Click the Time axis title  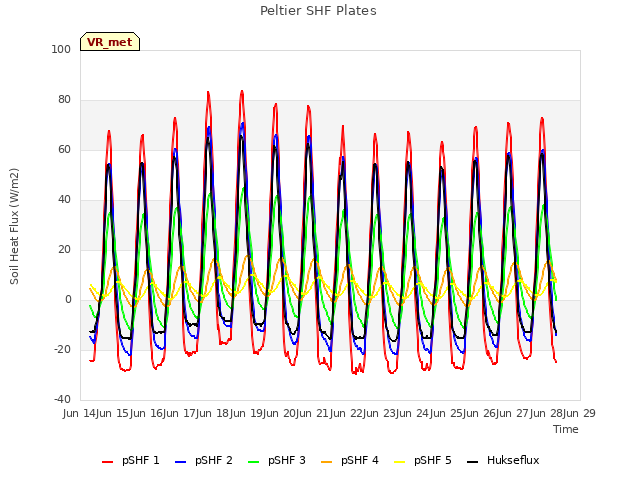[x=566, y=429]
